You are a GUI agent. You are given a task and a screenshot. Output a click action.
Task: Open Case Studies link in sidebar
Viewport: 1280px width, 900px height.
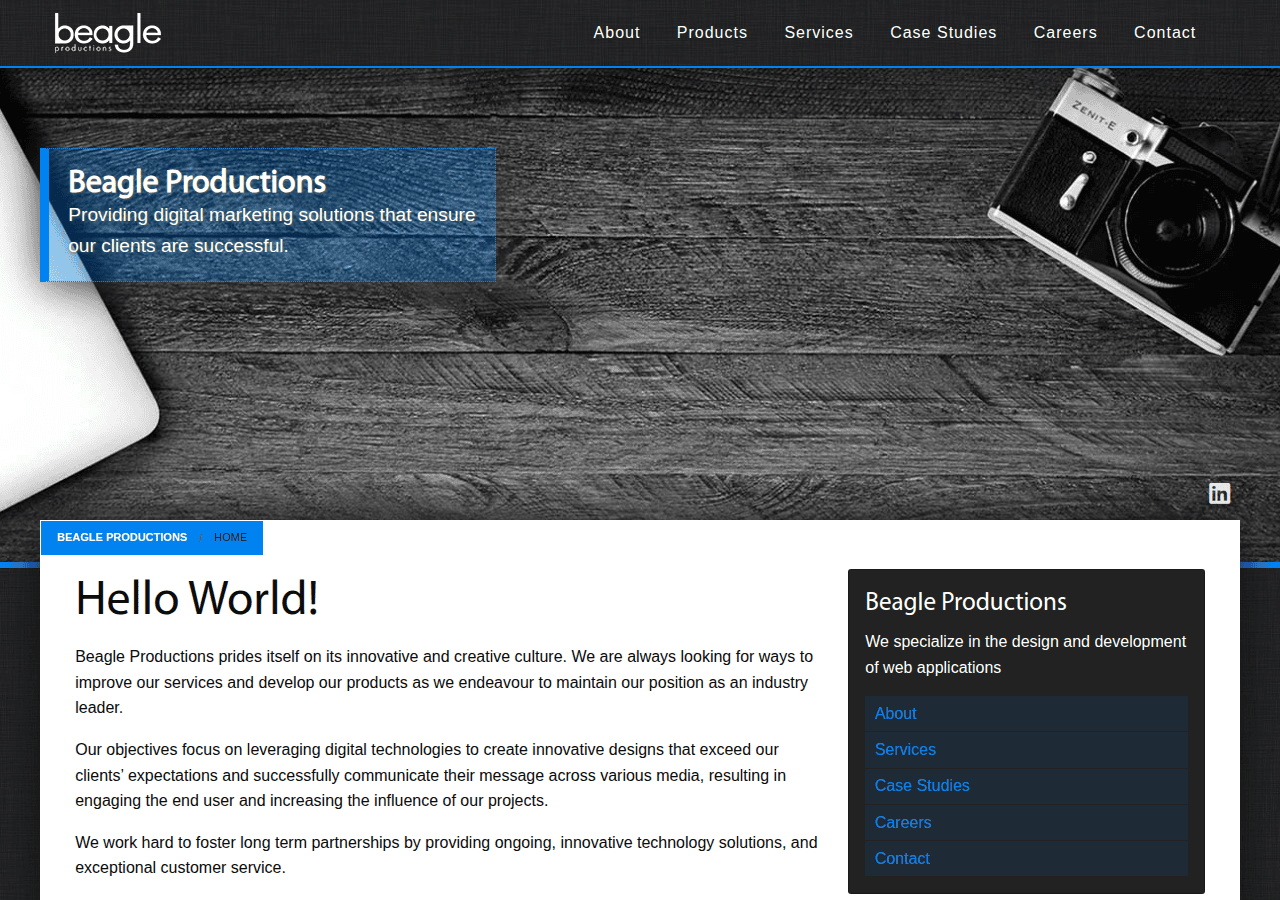coord(1026,786)
